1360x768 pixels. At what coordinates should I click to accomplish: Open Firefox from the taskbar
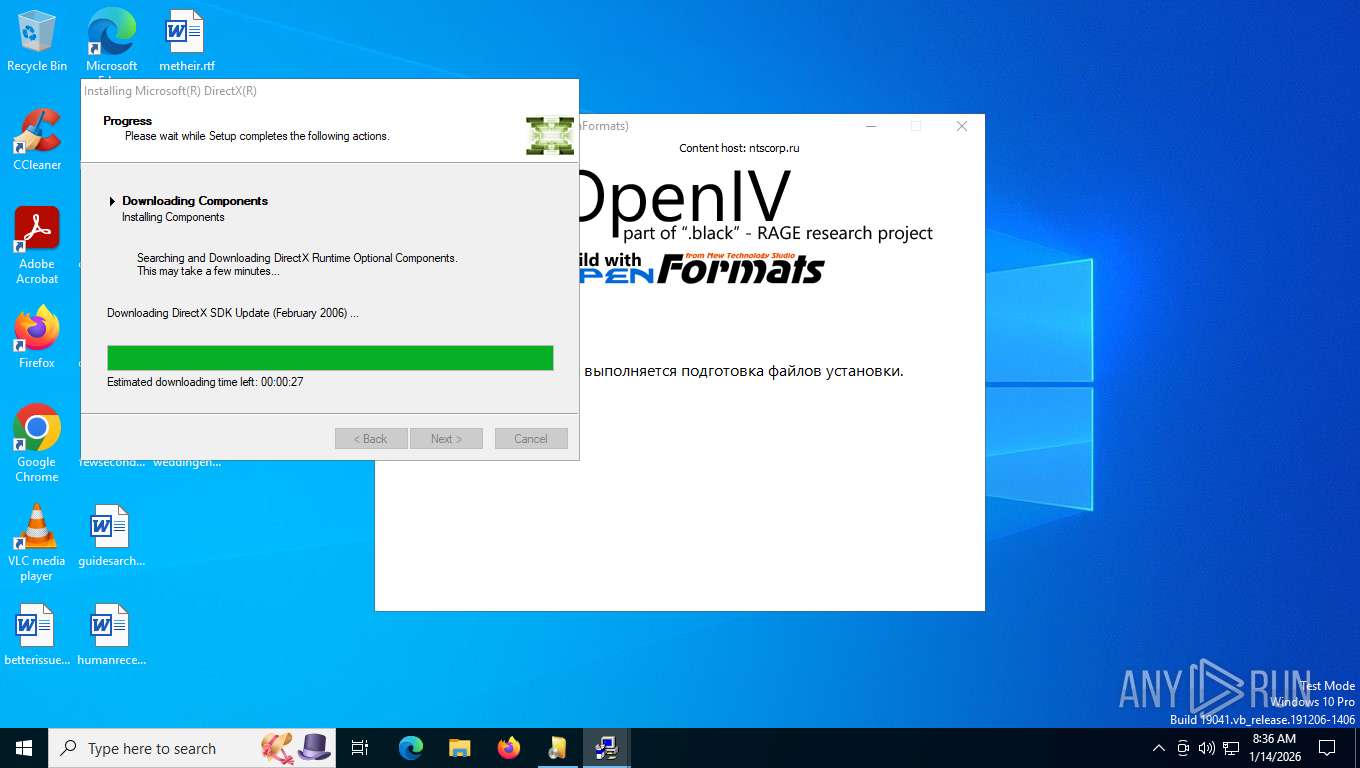(509, 748)
